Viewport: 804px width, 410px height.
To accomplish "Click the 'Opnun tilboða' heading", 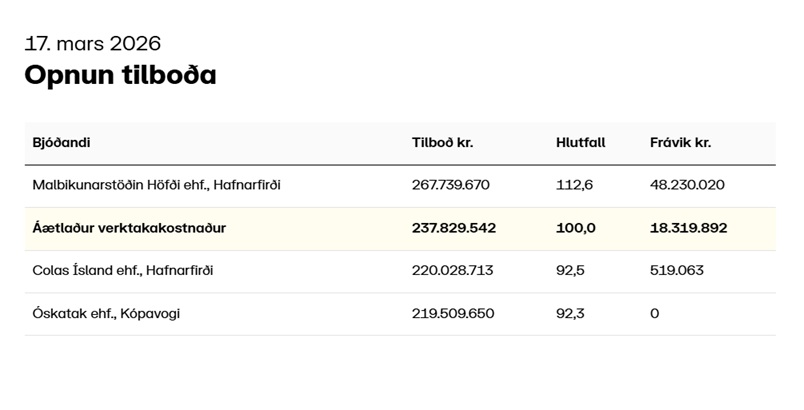I will (x=120, y=75).
